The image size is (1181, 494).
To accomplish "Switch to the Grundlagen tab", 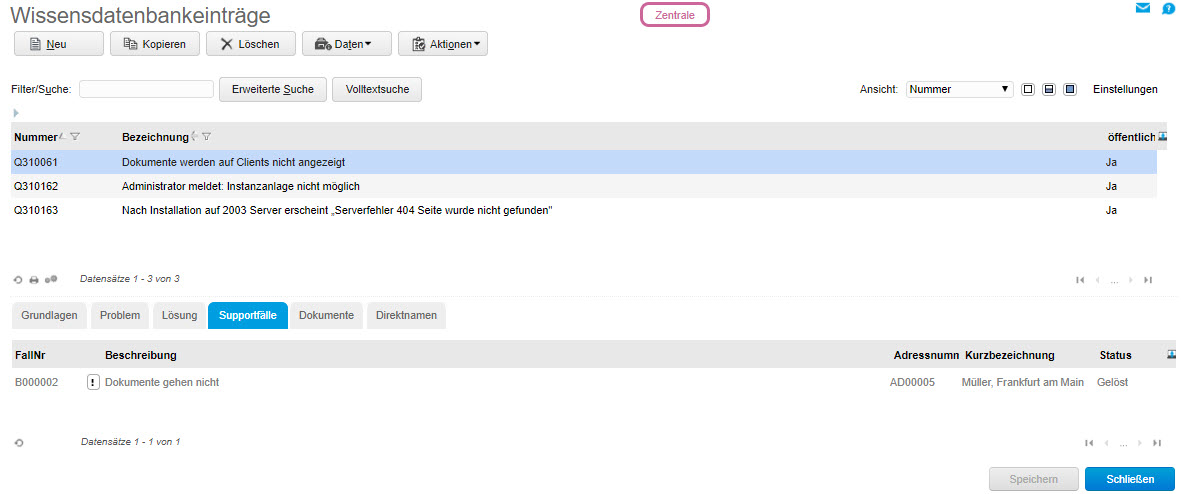I will click(50, 316).
